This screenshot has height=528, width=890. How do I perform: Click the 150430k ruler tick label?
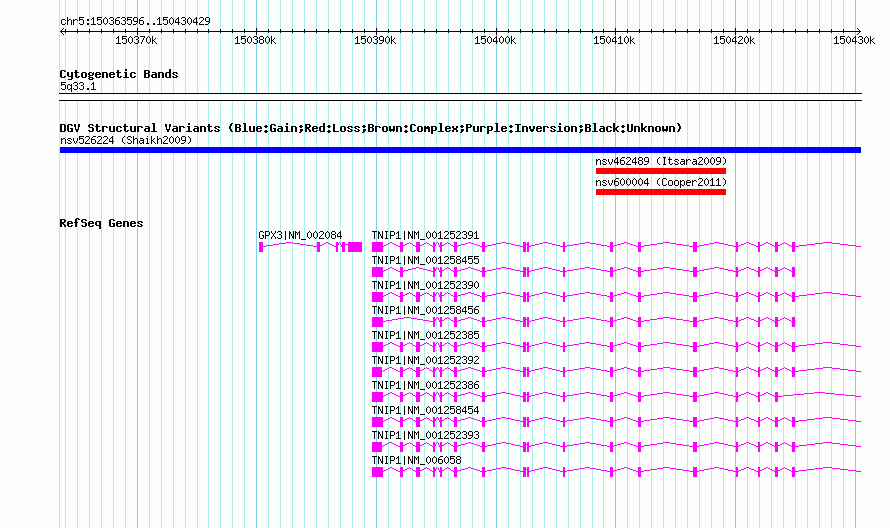854,40
